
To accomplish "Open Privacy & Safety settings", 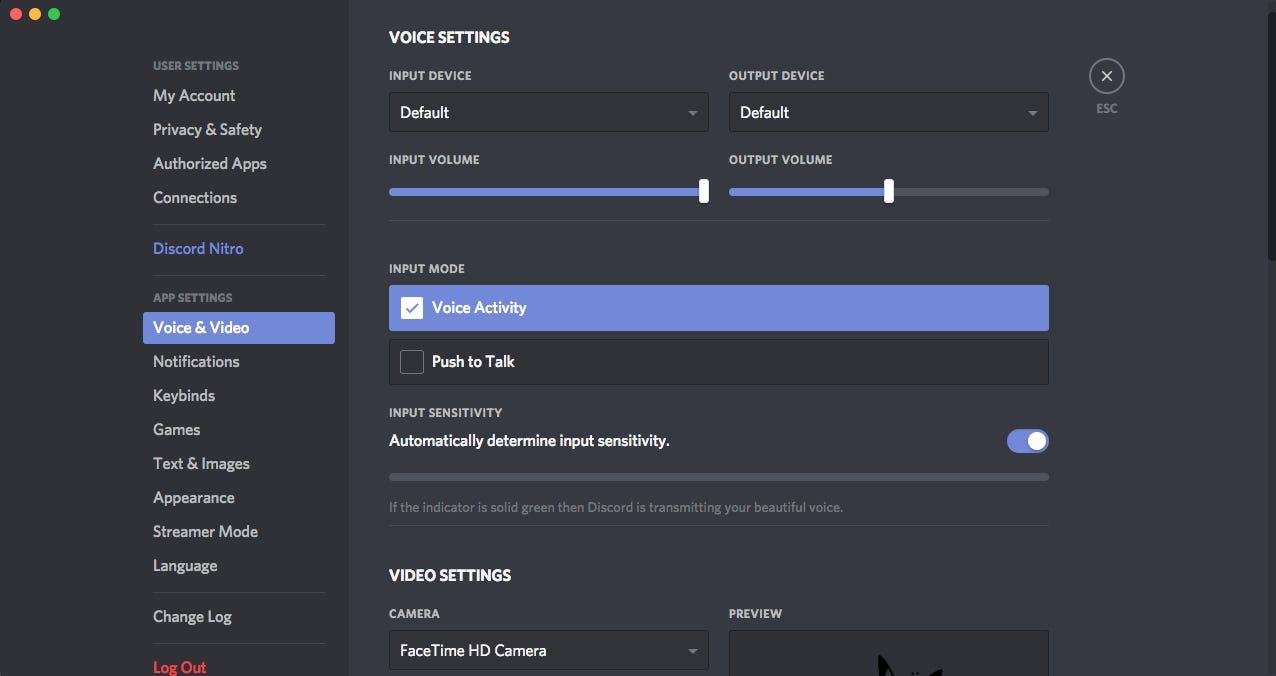I will tap(207, 130).
